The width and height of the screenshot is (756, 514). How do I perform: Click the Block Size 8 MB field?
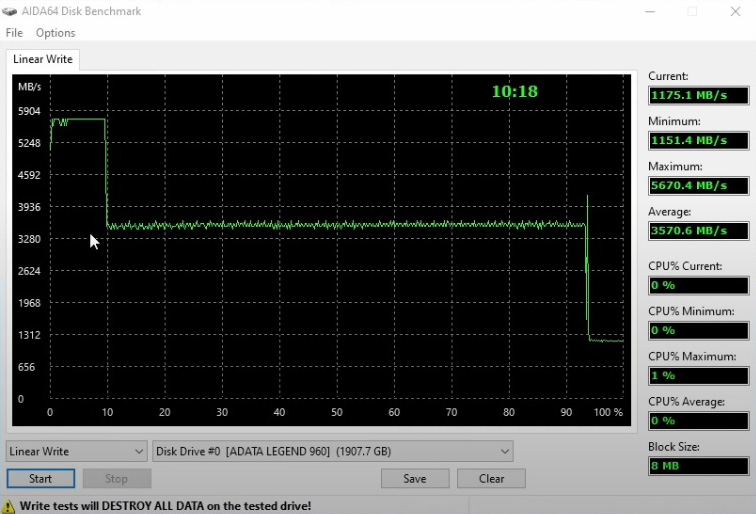tap(698, 466)
